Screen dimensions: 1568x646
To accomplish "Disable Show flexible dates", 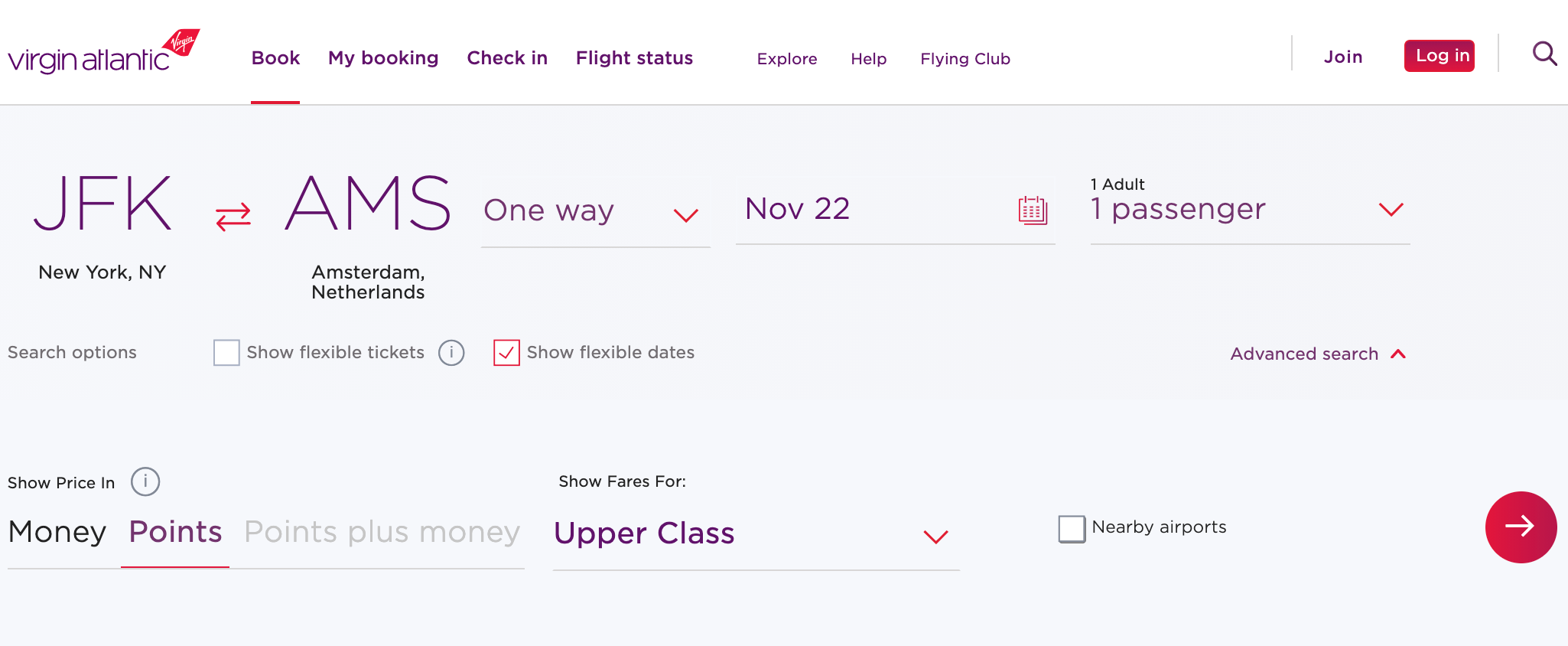I will point(507,353).
